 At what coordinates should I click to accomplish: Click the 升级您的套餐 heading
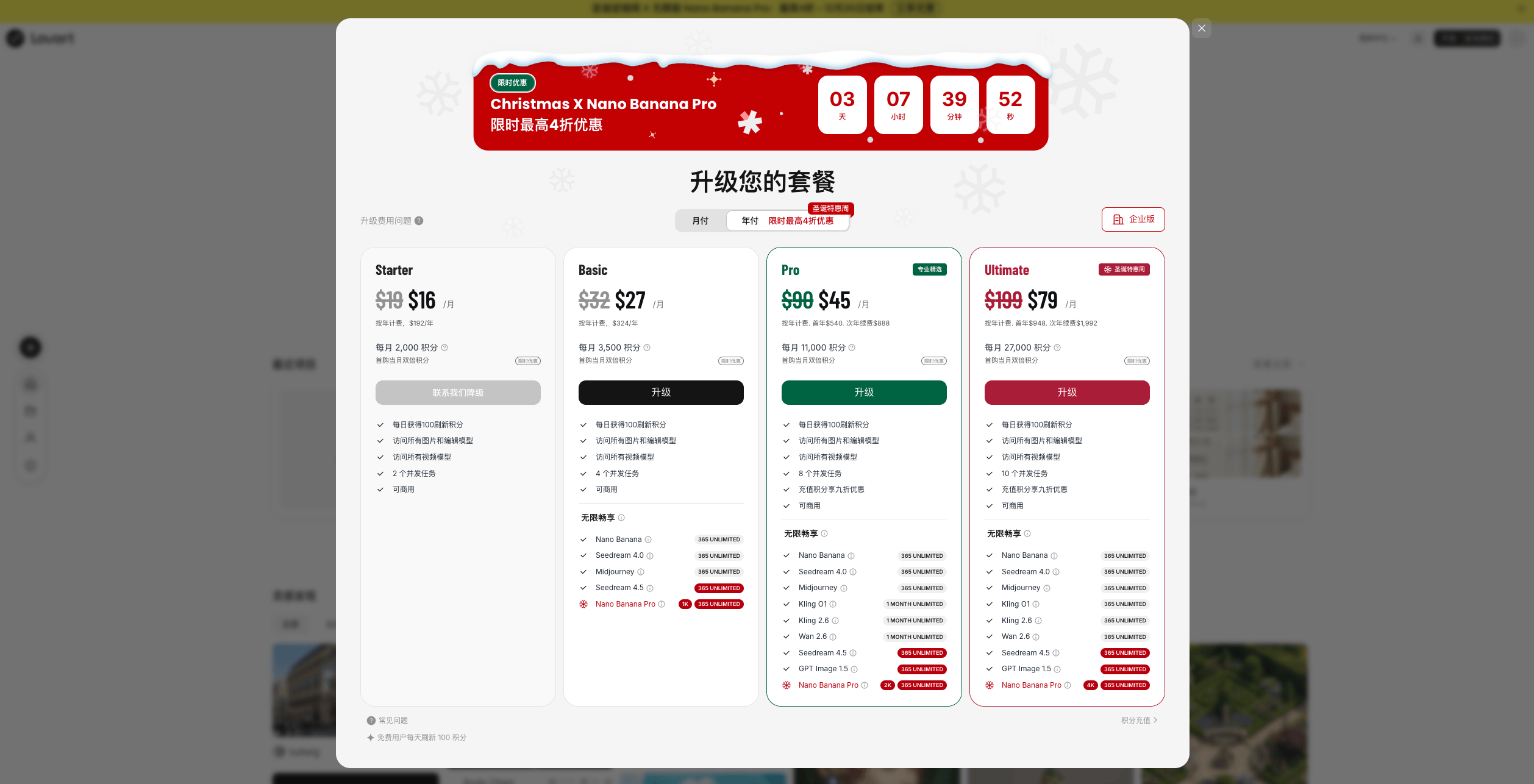click(x=762, y=182)
